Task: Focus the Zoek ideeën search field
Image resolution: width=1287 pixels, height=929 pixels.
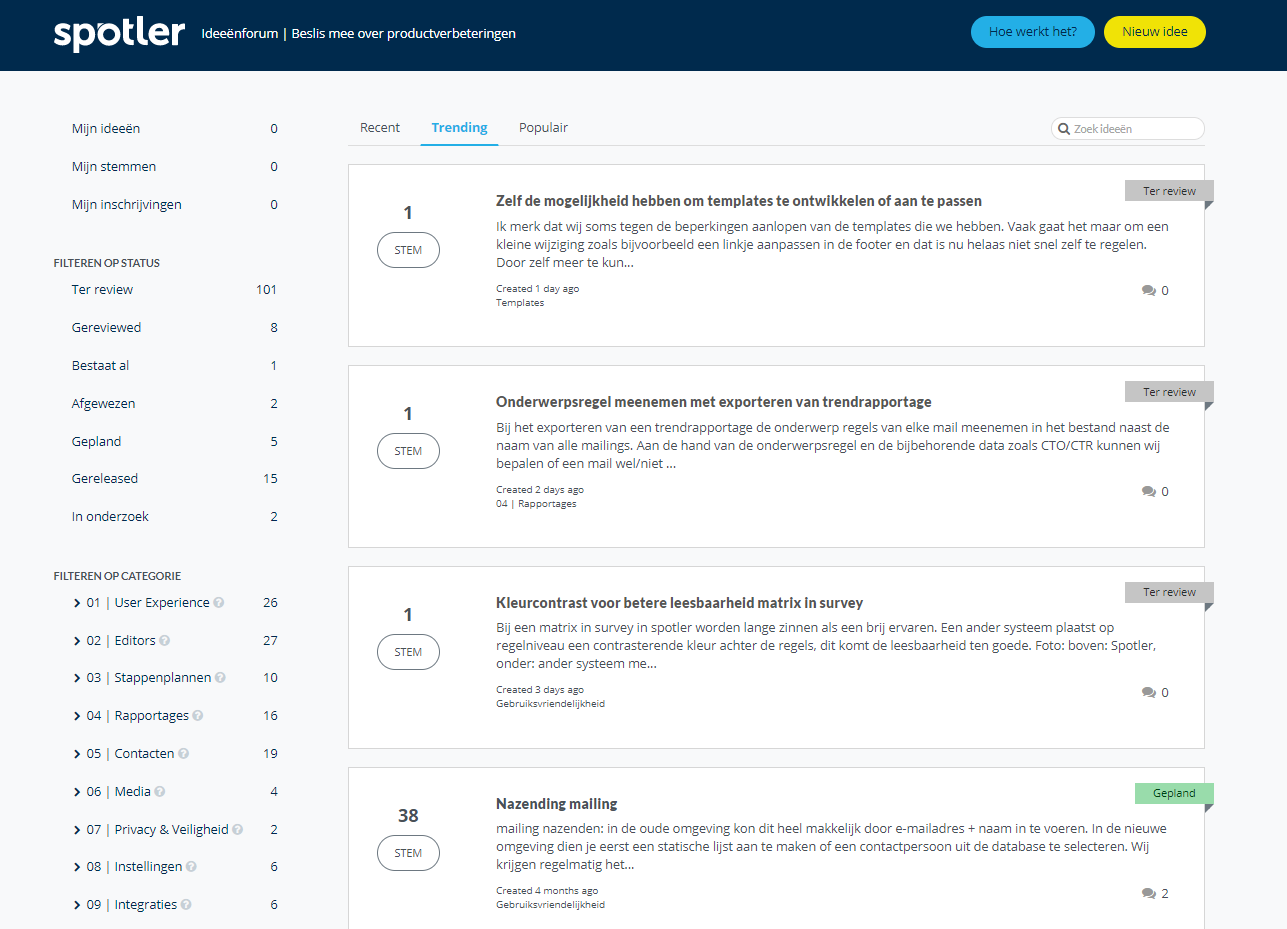Action: pyautogui.click(x=1135, y=129)
